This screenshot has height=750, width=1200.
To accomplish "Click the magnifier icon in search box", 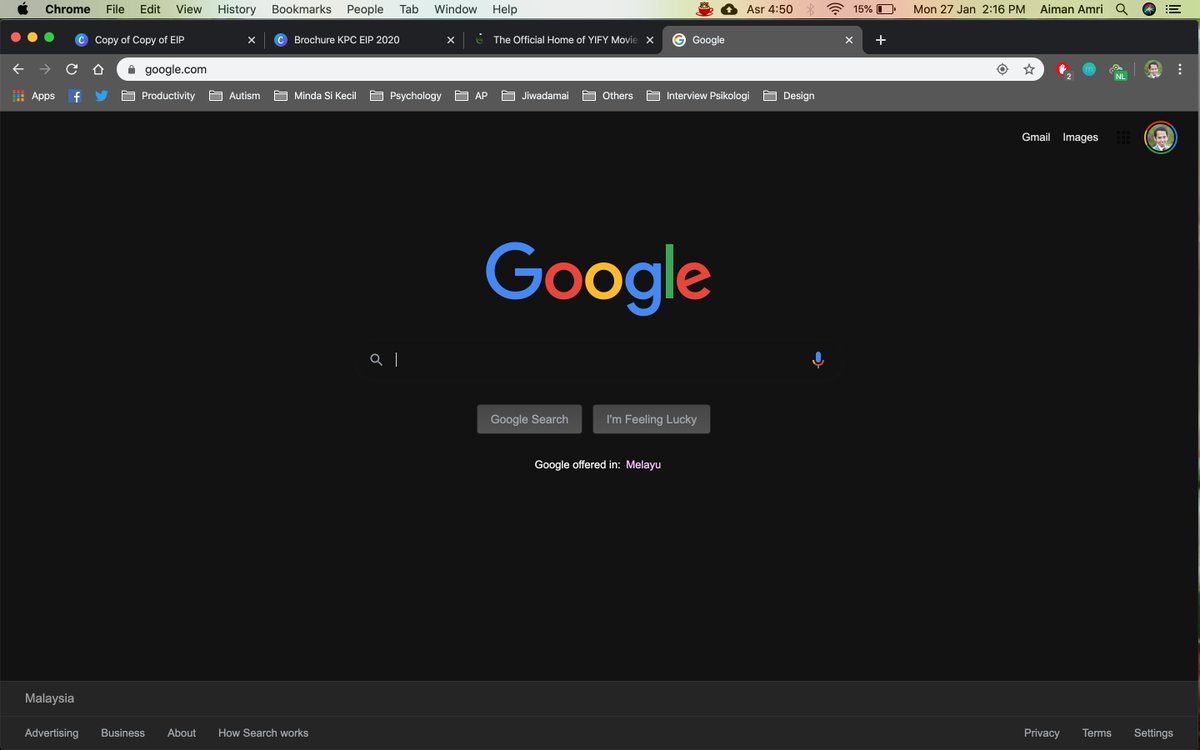I will tap(376, 360).
